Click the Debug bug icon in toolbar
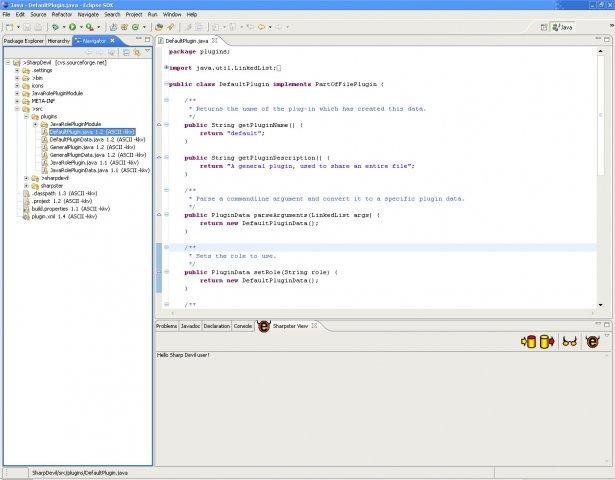This screenshot has height=480, width=615. (53, 27)
